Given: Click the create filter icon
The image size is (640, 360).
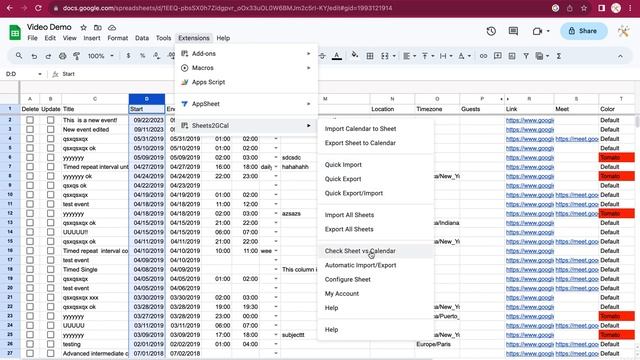Looking at the screenshot, I should click(526, 56).
